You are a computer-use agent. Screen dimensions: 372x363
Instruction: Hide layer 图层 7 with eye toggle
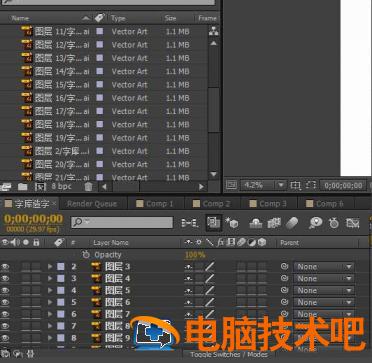5,314
